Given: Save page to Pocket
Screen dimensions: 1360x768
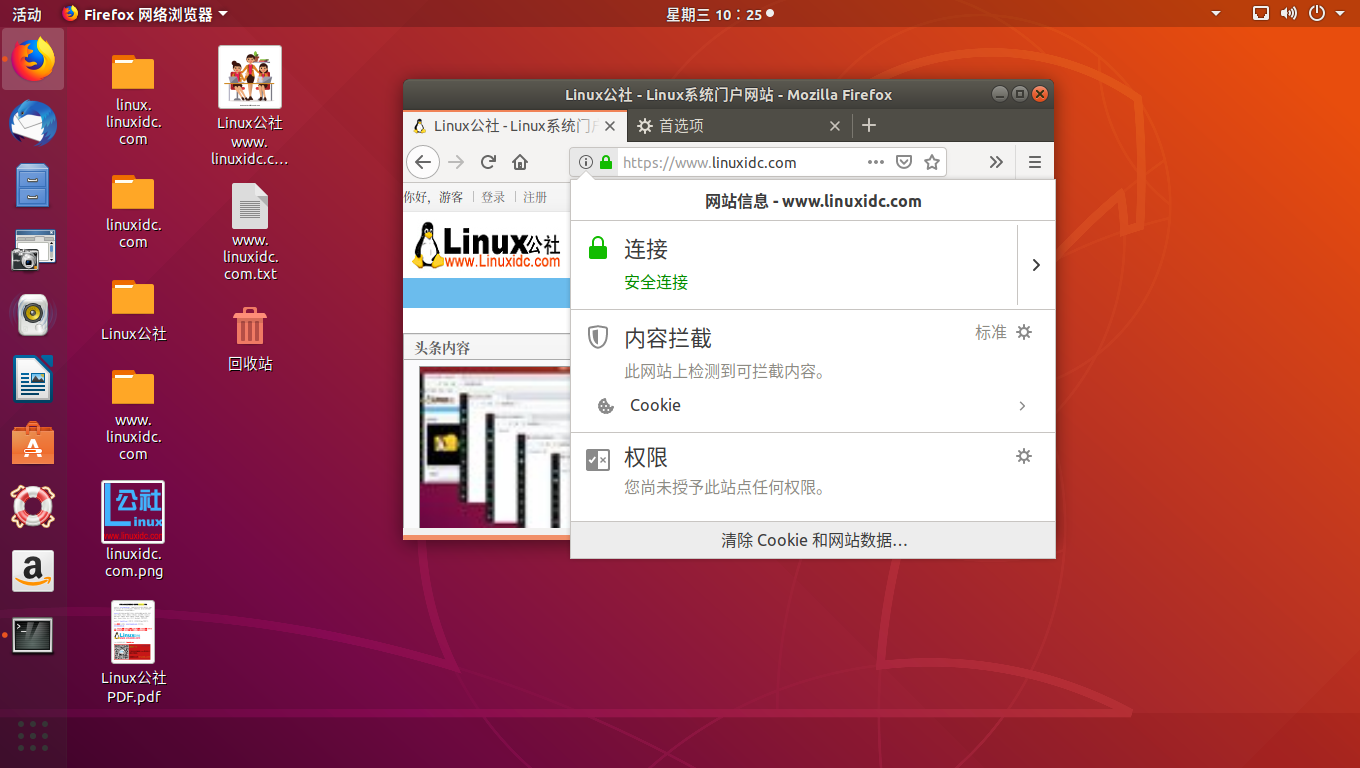Looking at the screenshot, I should (x=904, y=162).
